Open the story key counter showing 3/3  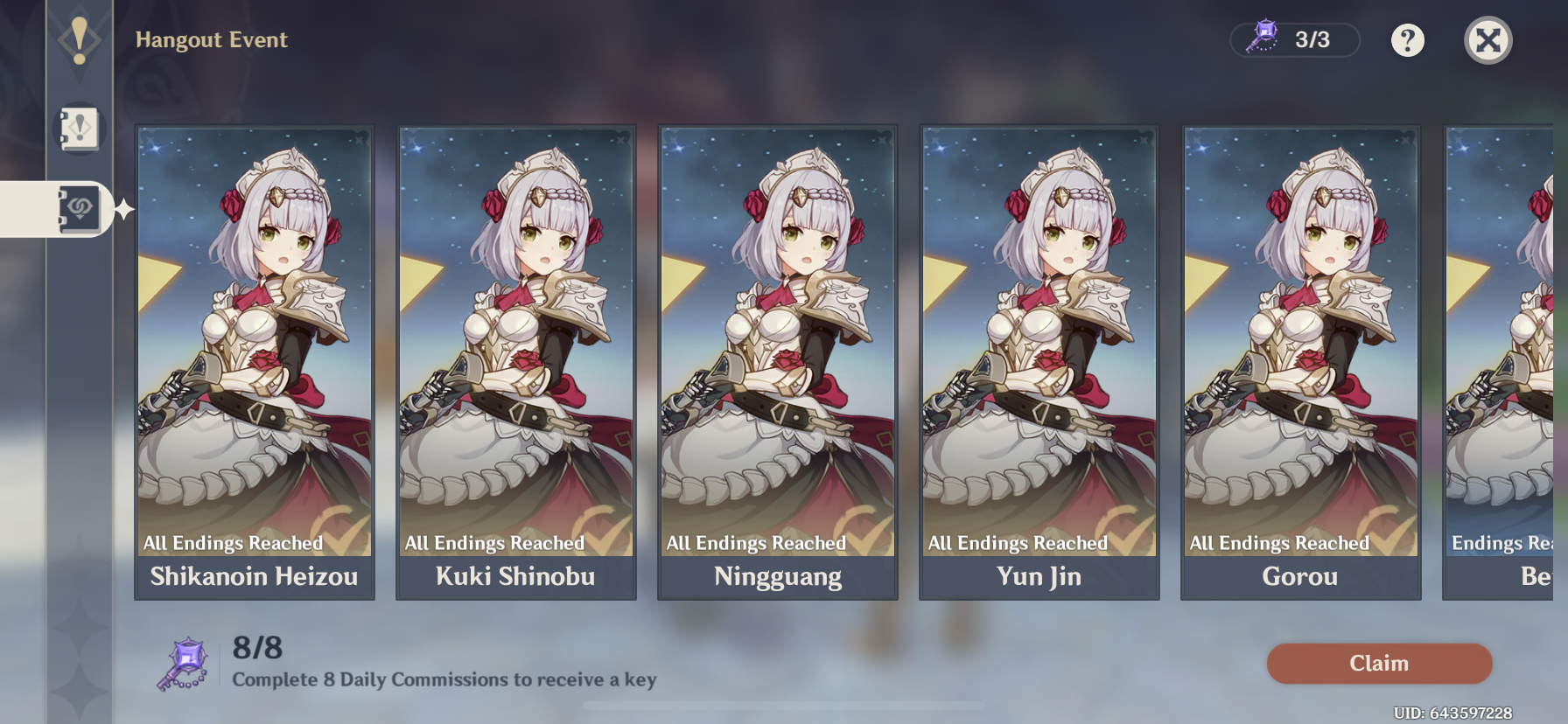tap(1295, 39)
